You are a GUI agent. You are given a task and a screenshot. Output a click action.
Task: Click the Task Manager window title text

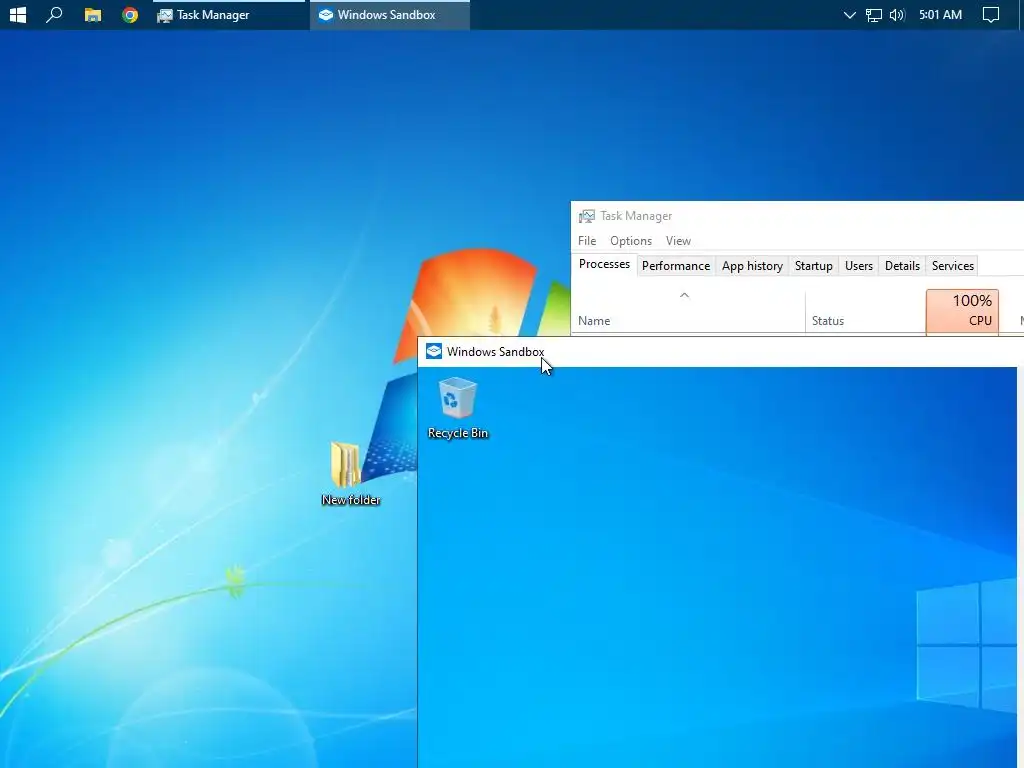(x=635, y=216)
